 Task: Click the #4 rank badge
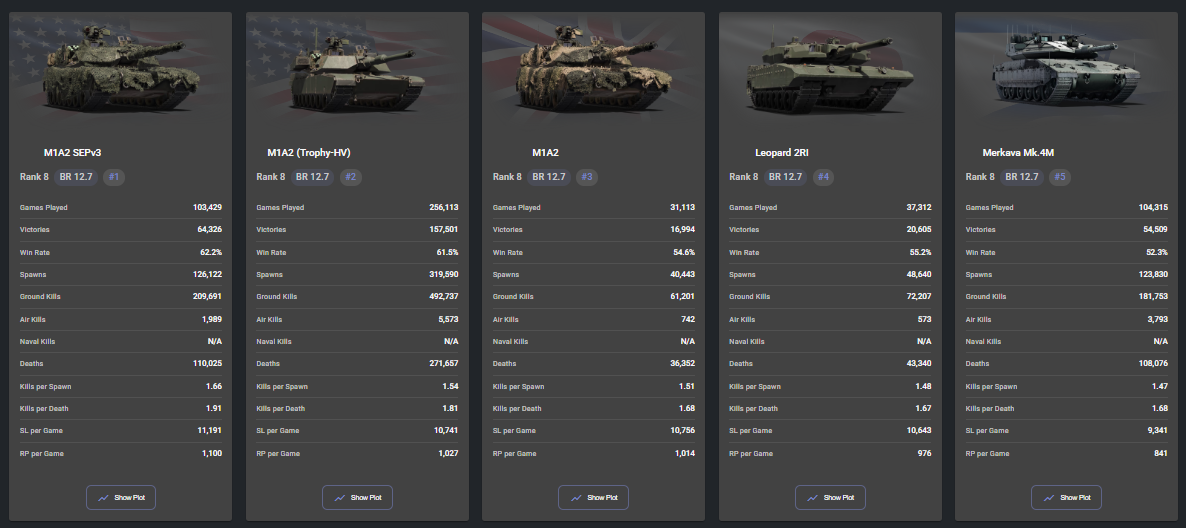click(823, 177)
